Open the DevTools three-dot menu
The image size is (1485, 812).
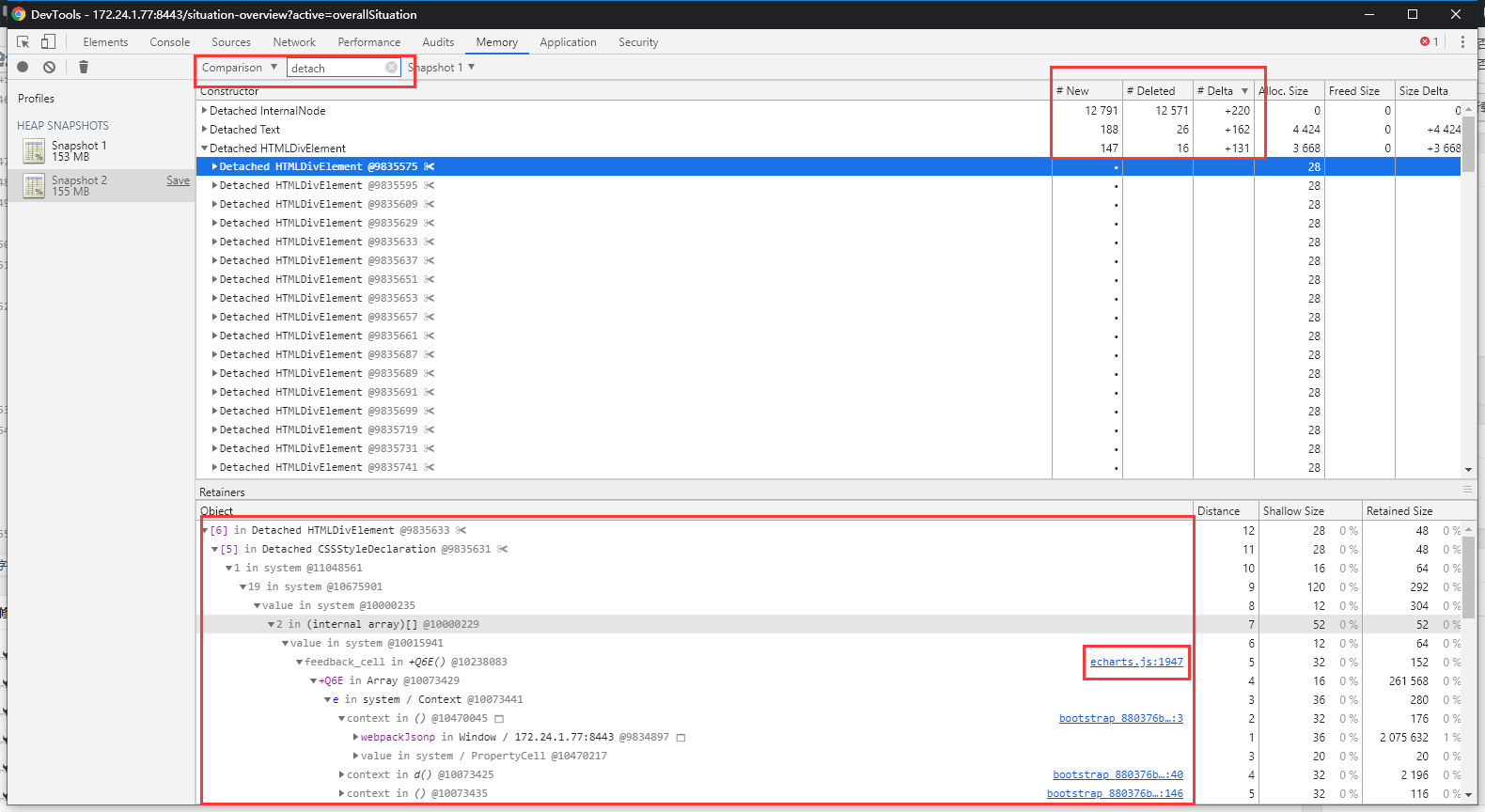[1462, 41]
